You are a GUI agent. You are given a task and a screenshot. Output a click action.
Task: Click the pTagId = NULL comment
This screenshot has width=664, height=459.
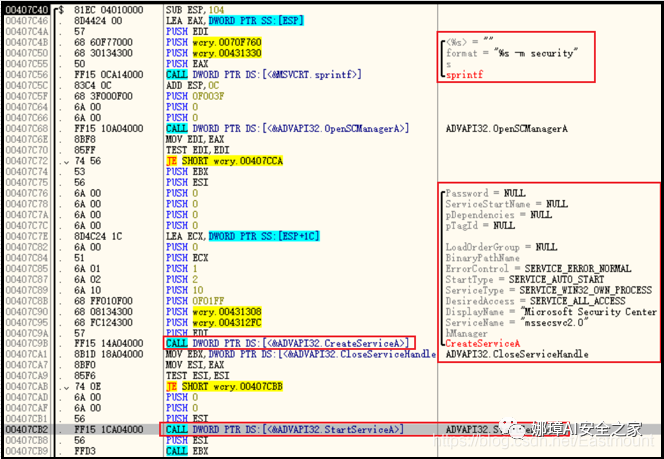point(480,226)
